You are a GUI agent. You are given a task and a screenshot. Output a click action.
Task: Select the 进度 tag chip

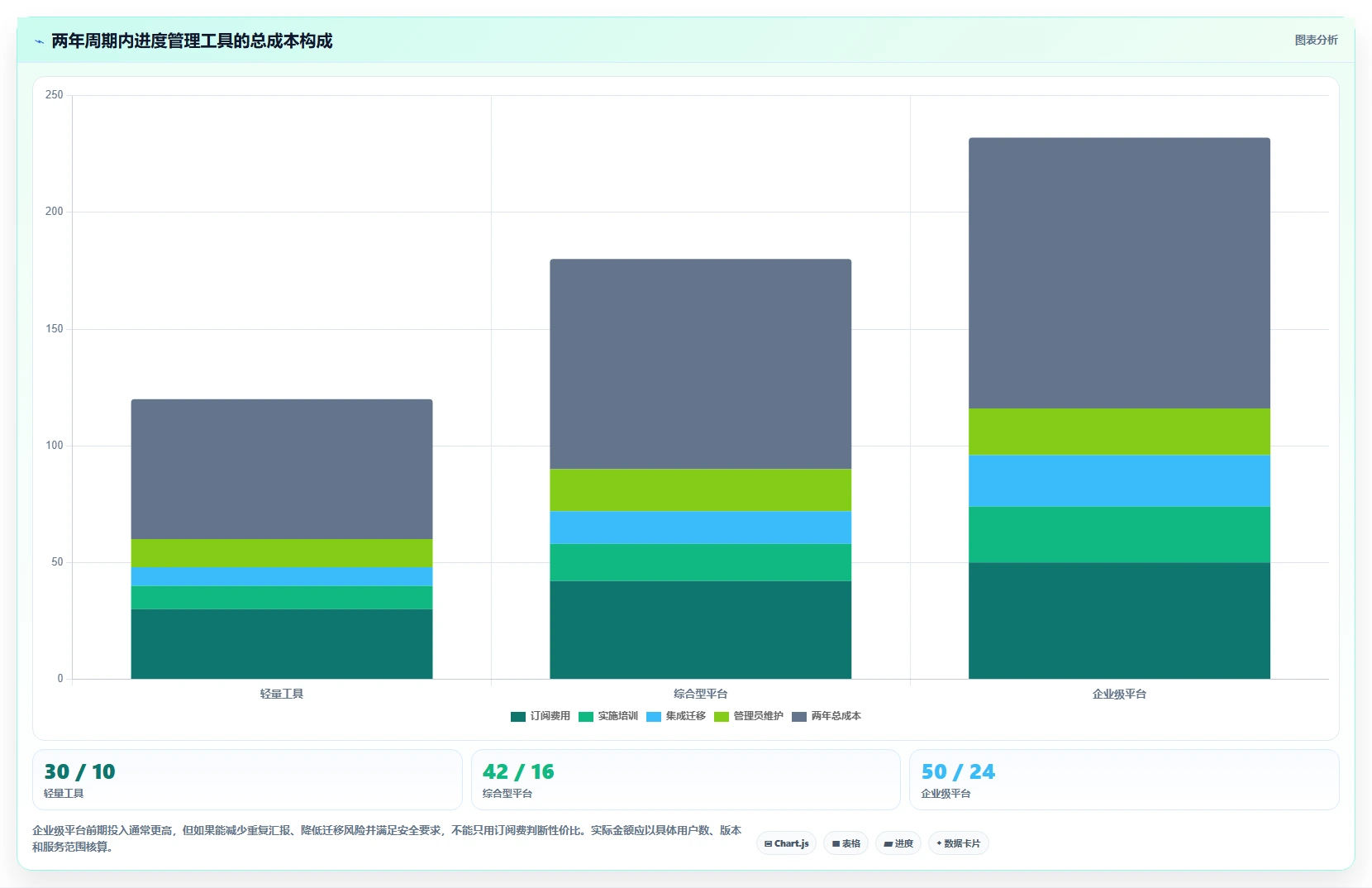(x=898, y=843)
